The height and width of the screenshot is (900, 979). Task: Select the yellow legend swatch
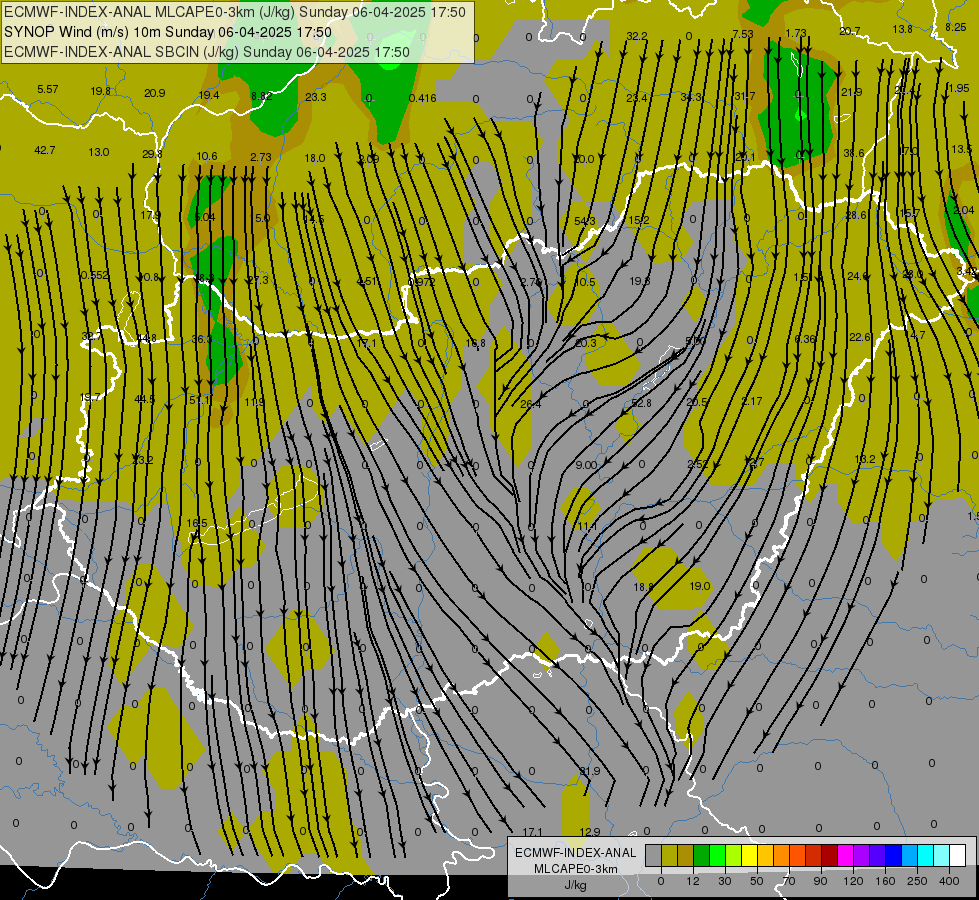[749, 855]
